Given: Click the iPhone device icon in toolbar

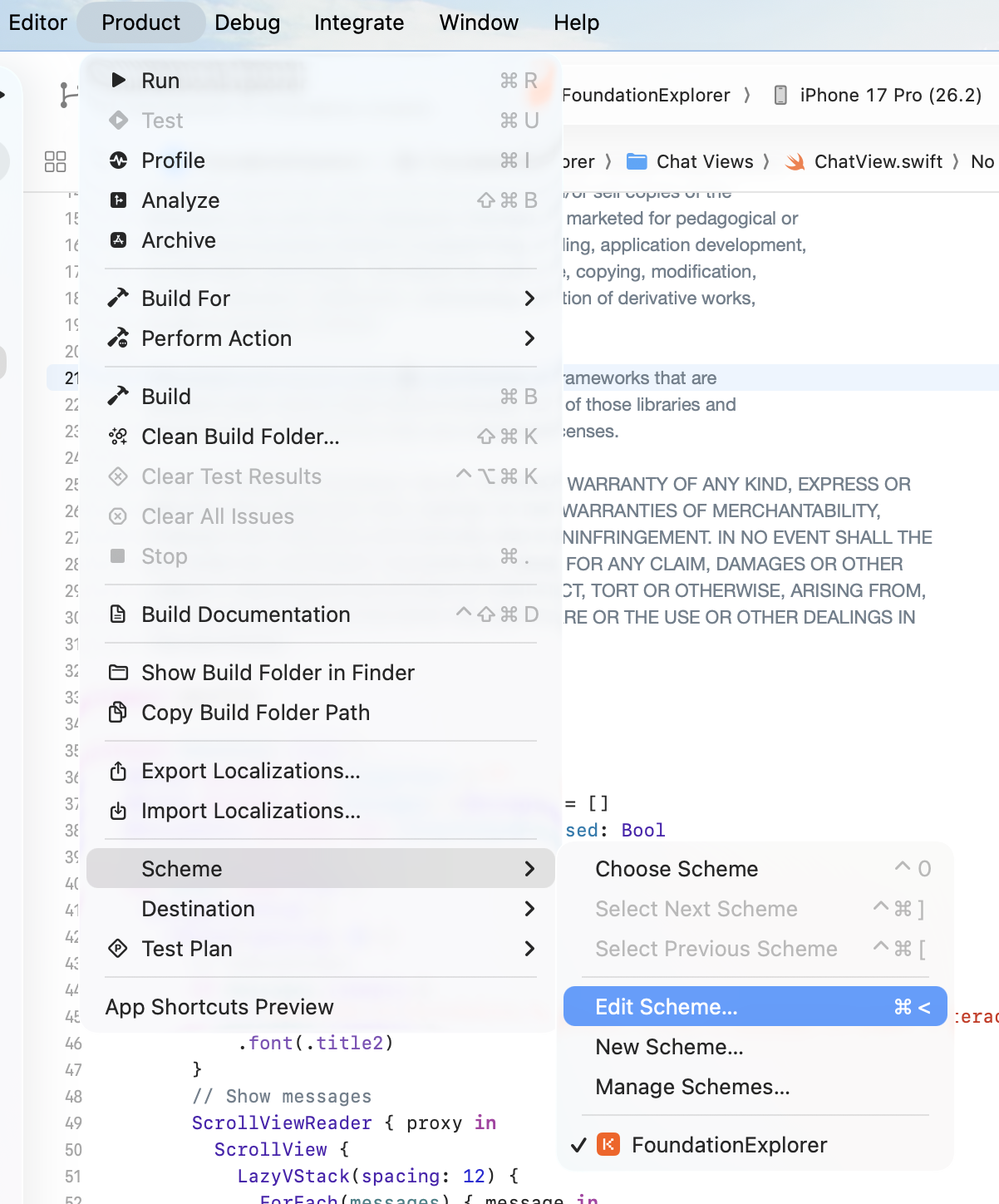Looking at the screenshot, I should click(x=780, y=96).
